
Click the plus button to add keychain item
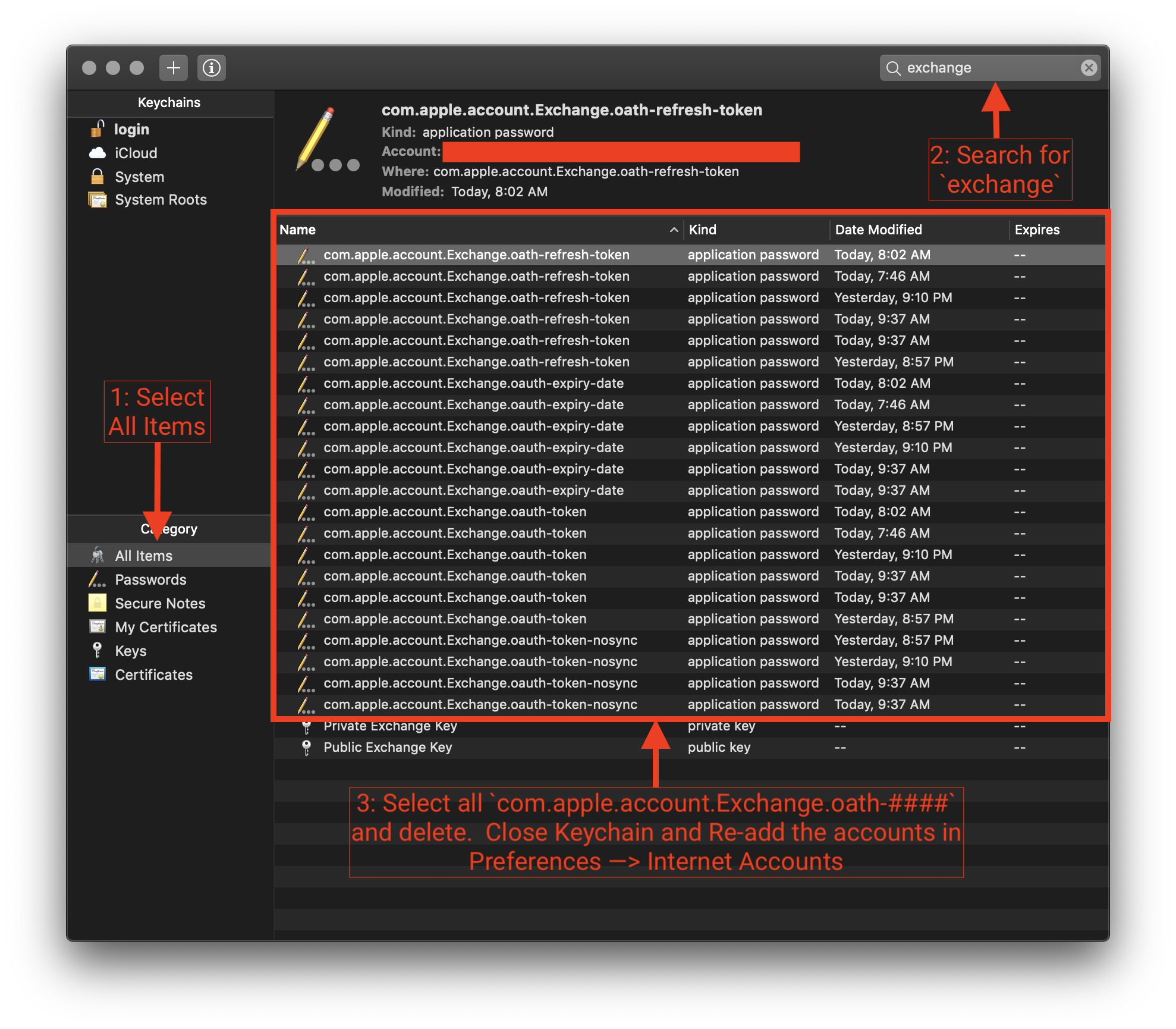click(x=173, y=68)
